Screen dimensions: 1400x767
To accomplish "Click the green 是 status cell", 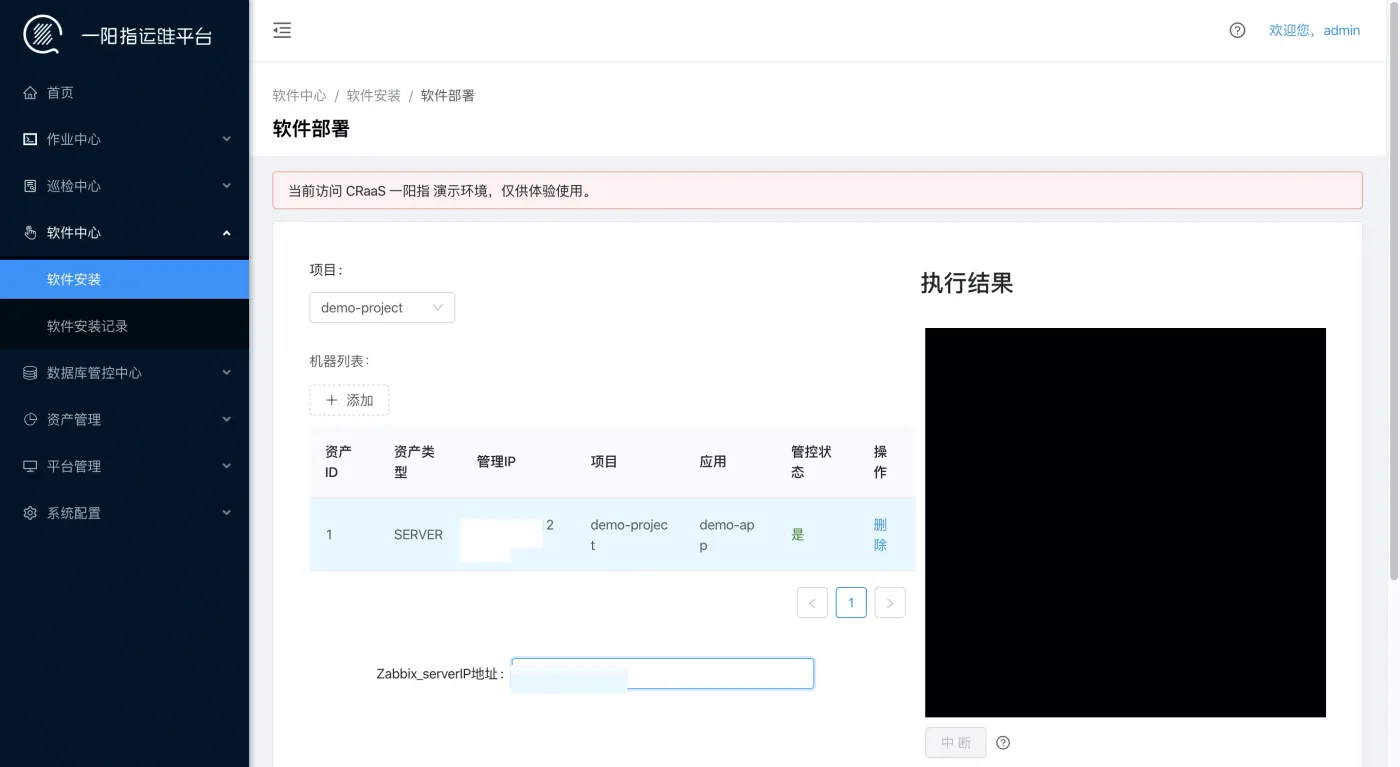I will click(x=798, y=535).
